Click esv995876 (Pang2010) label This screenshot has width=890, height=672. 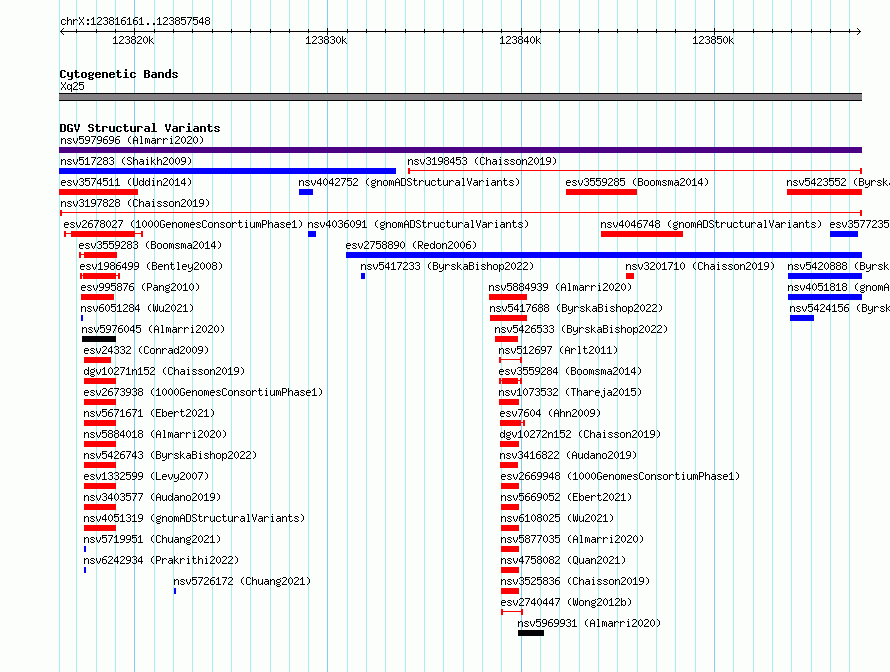coord(140,287)
